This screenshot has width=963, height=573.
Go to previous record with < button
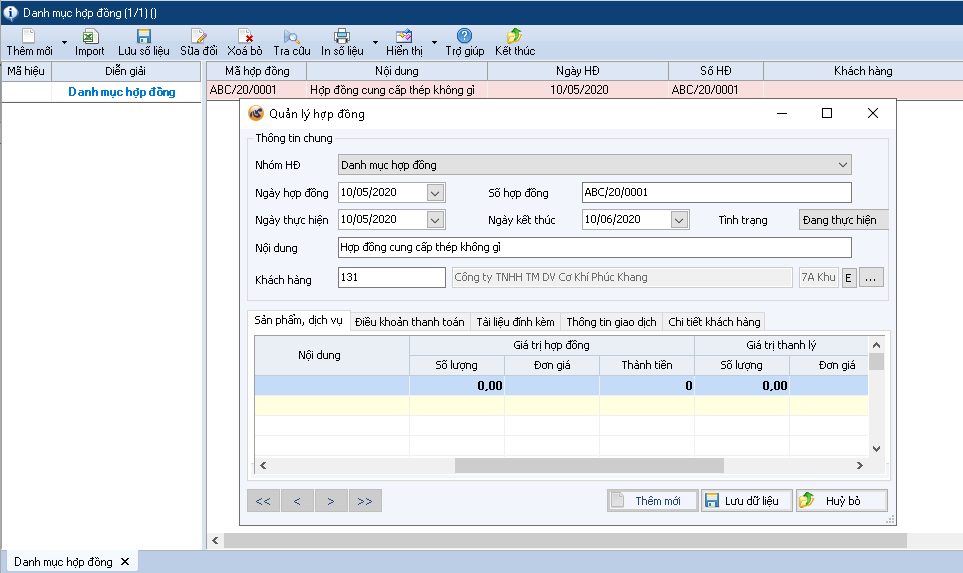[297, 501]
